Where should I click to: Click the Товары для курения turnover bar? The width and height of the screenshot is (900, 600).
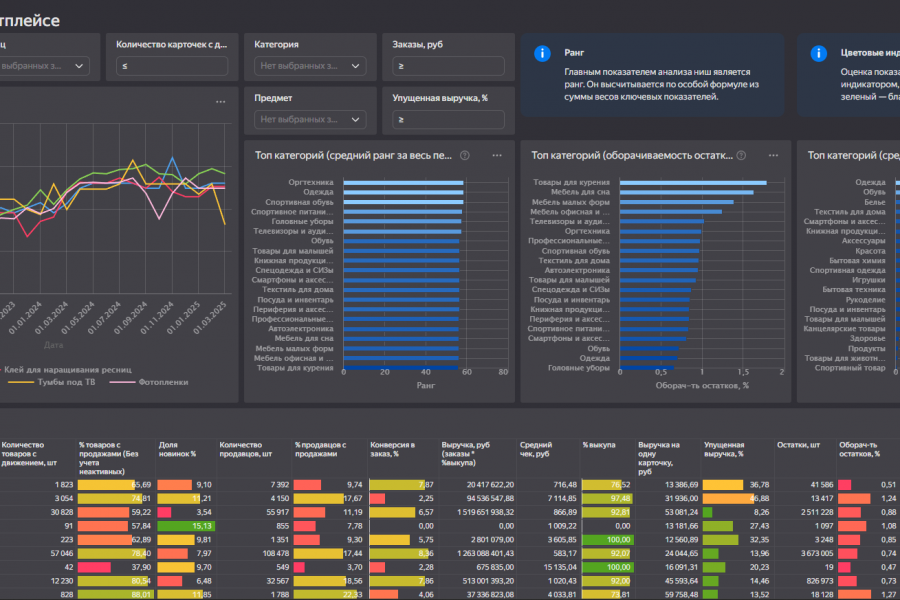[x=693, y=183]
